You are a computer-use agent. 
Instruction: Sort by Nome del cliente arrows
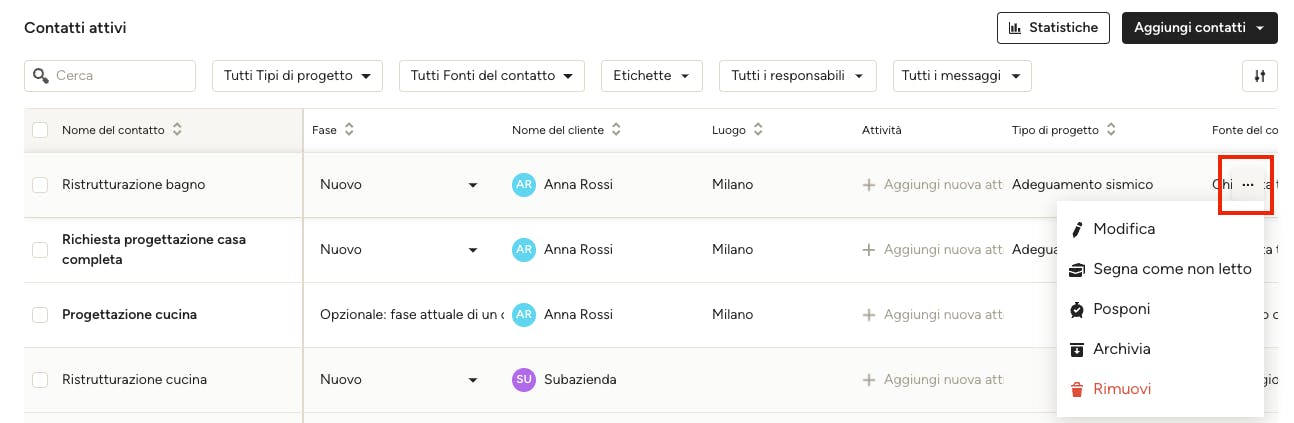(616, 130)
